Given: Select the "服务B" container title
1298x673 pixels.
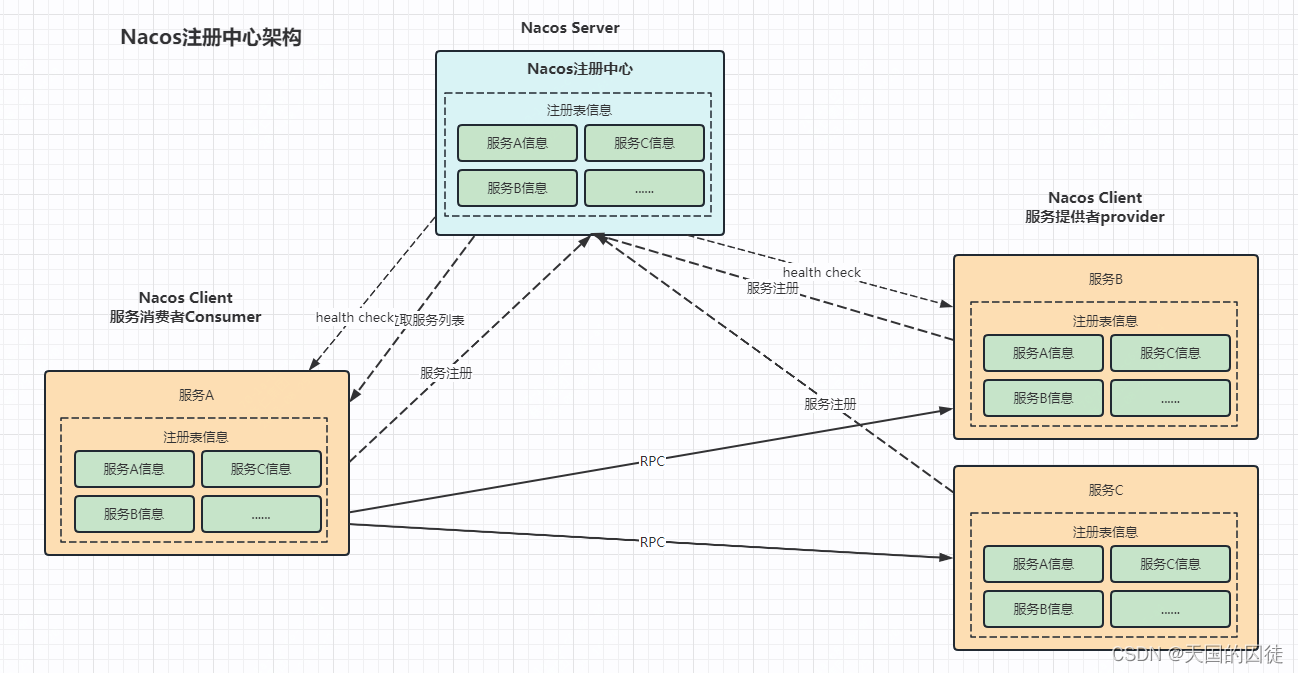Looking at the screenshot, I should pyautogui.click(x=1106, y=279).
